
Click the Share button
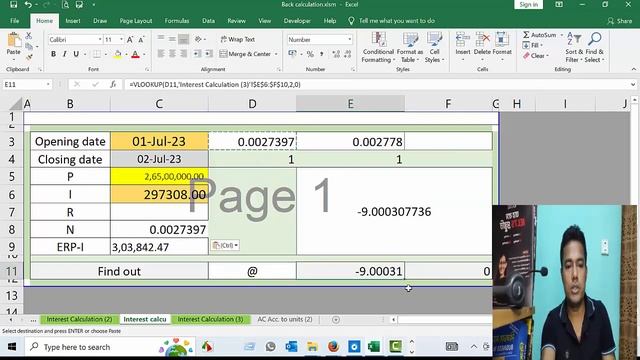[x=620, y=21]
